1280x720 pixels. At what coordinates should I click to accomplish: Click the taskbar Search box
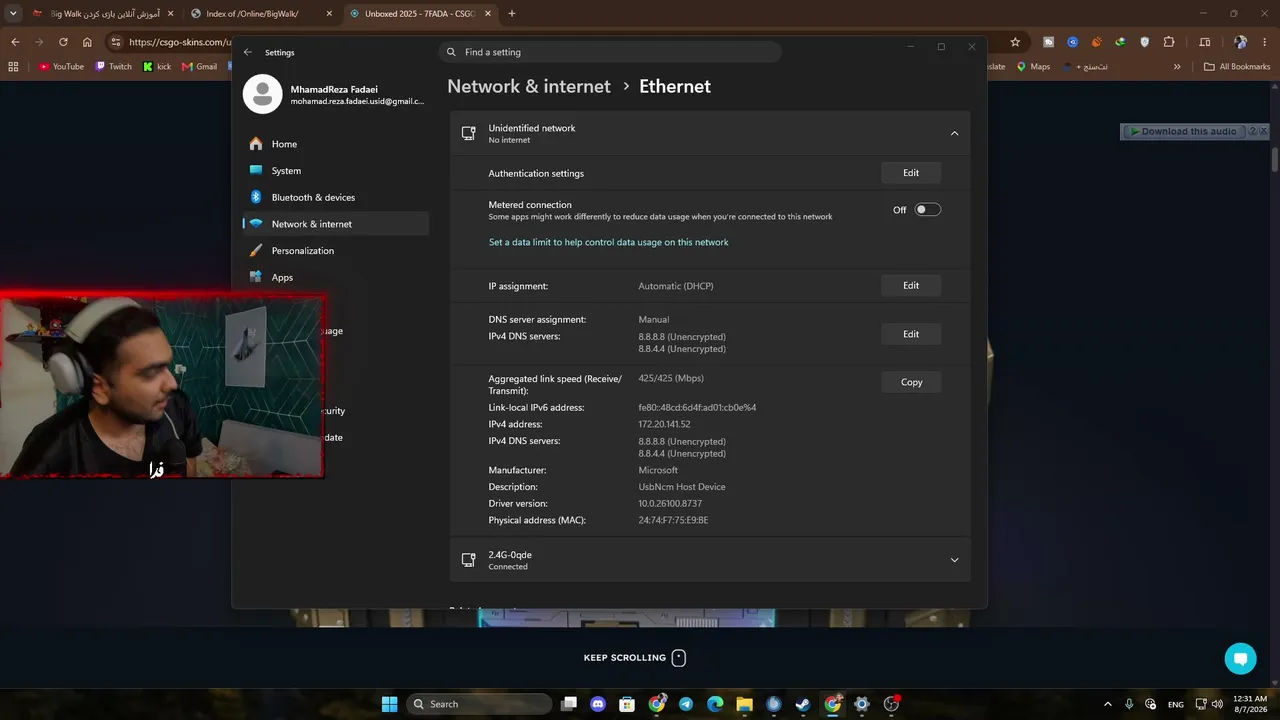click(480, 704)
